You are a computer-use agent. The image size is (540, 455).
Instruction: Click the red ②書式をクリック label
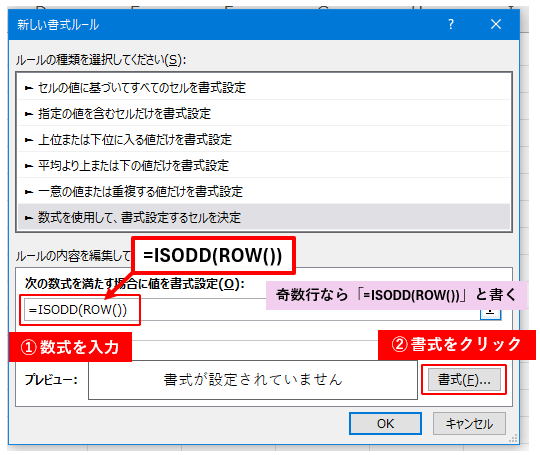[x=457, y=345]
